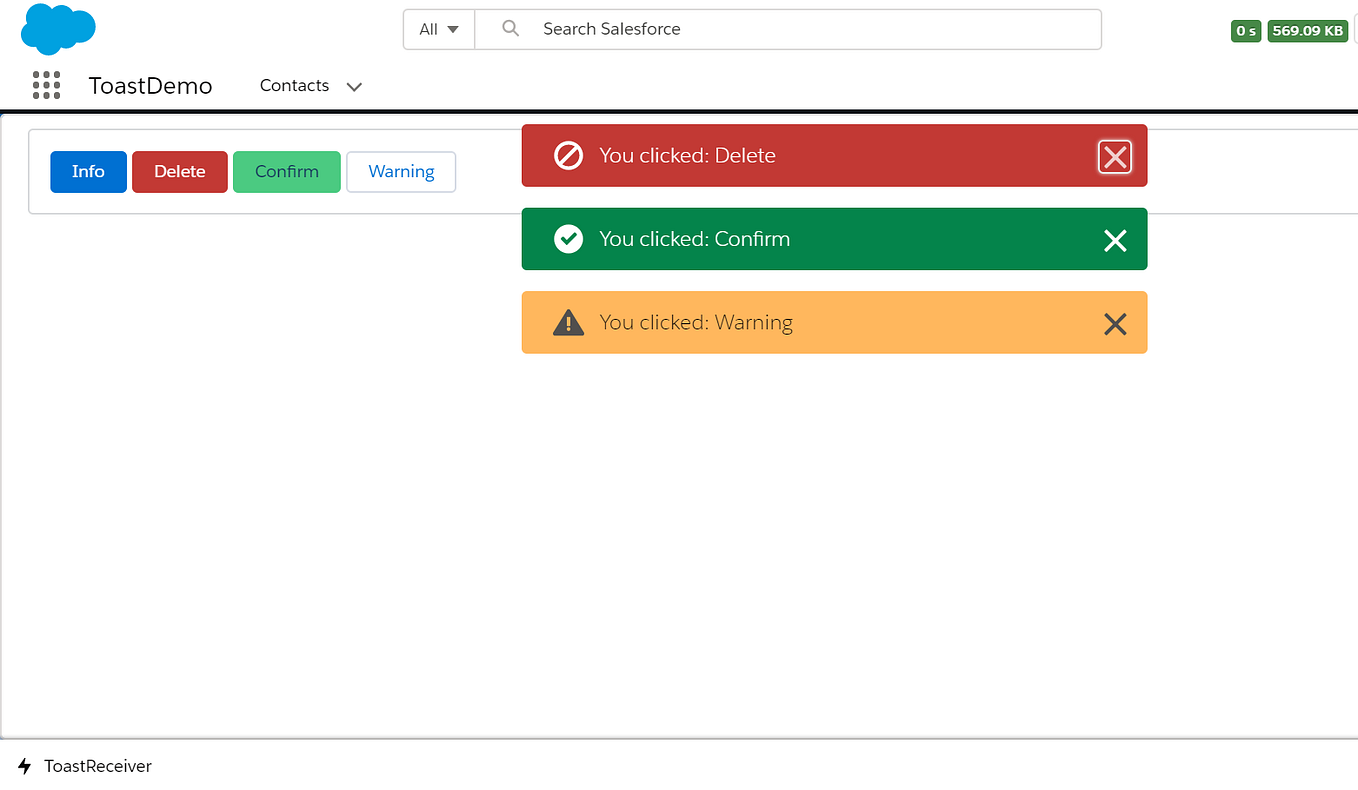
Task: Click the error icon in Delete toast
Action: (x=568, y=155)
